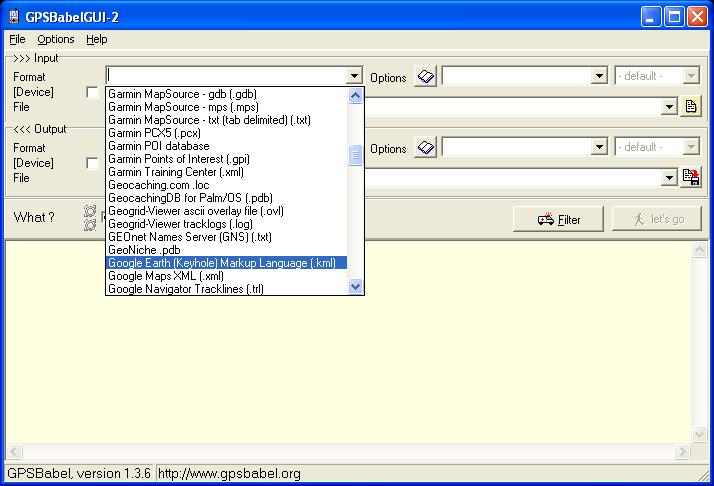The height and width of the screenshot is (486, 714).
Task: Click the let's go button
Action: point(657,219)
